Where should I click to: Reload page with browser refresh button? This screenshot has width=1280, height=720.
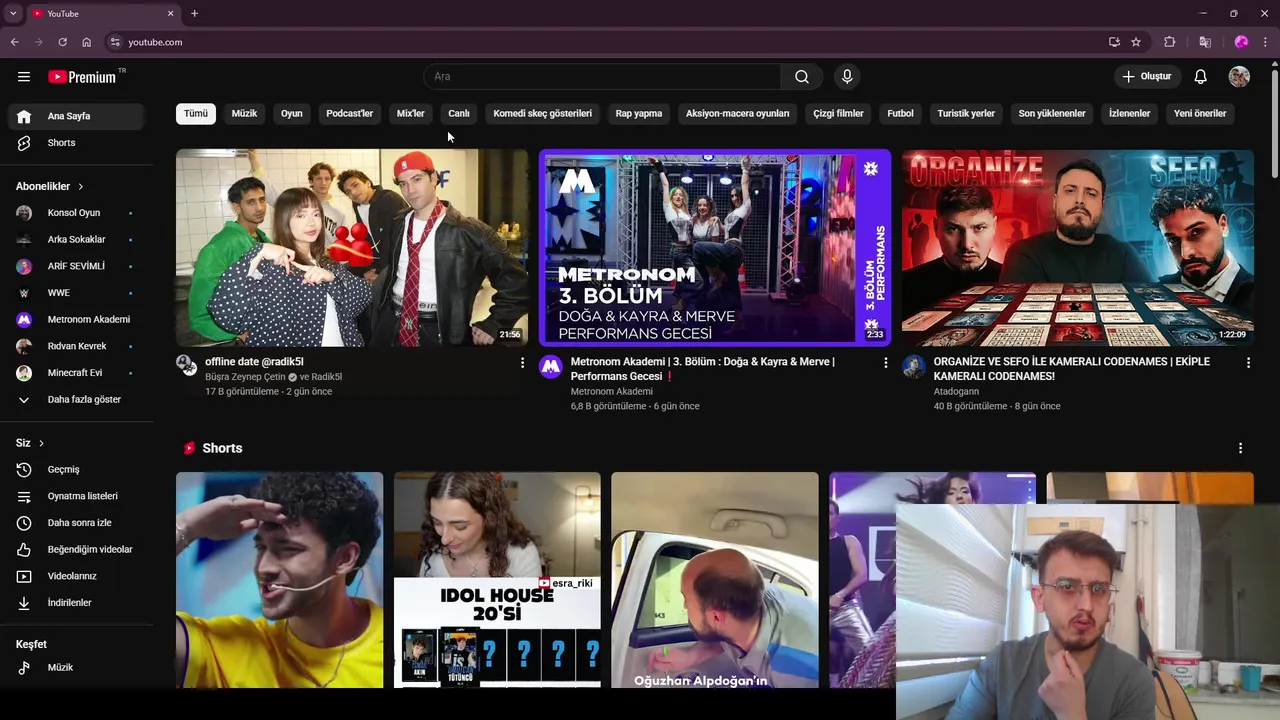pos(62,42)
